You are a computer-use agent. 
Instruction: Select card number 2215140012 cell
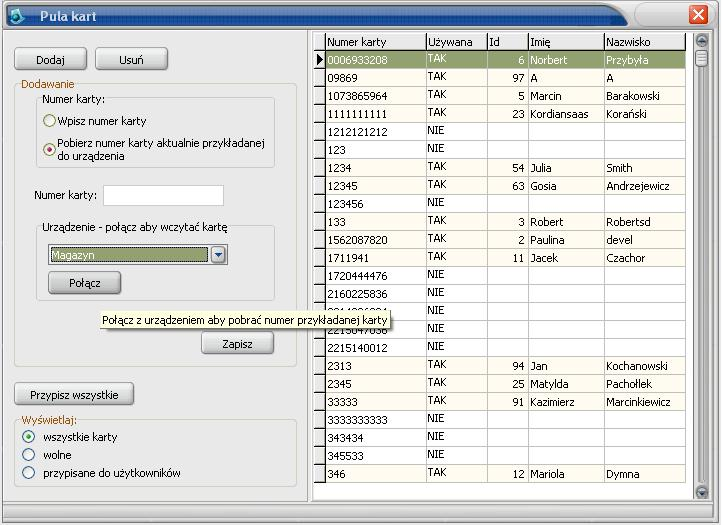pos(376,348)
